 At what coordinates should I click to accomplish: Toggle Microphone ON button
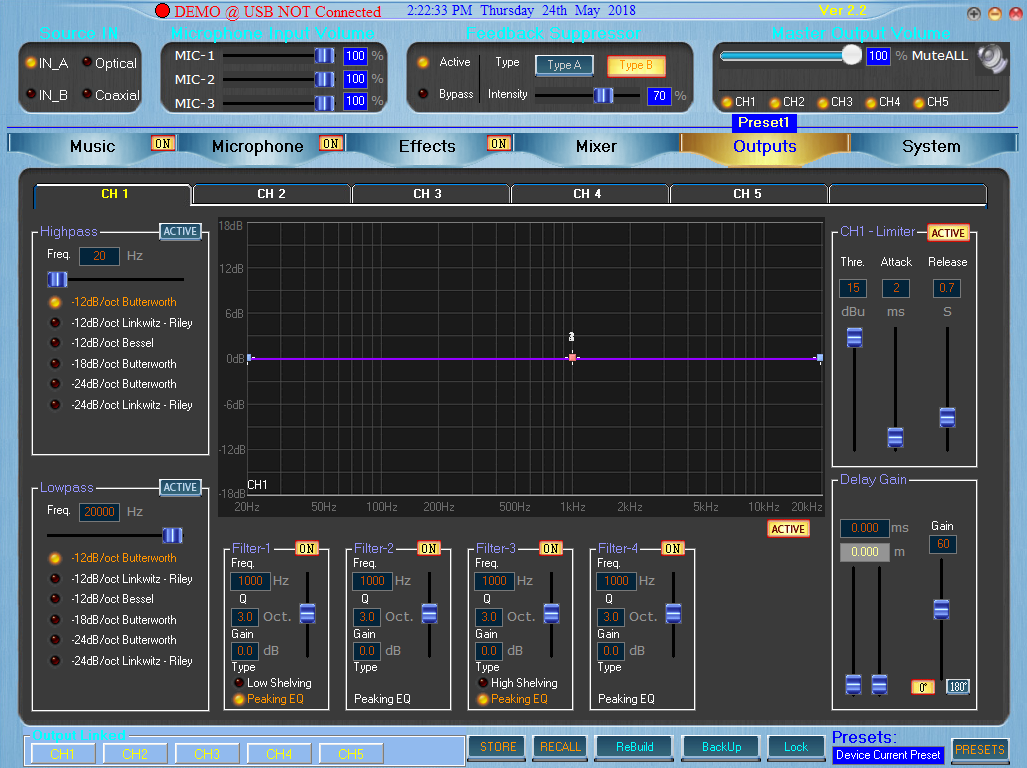pos(331,143)
